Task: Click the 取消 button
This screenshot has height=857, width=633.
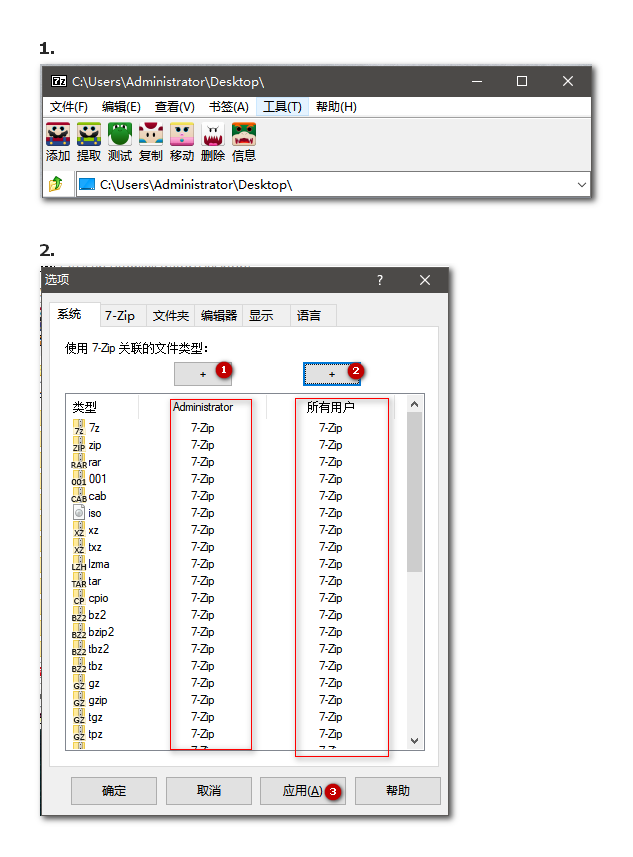Action: pos(209,791)
